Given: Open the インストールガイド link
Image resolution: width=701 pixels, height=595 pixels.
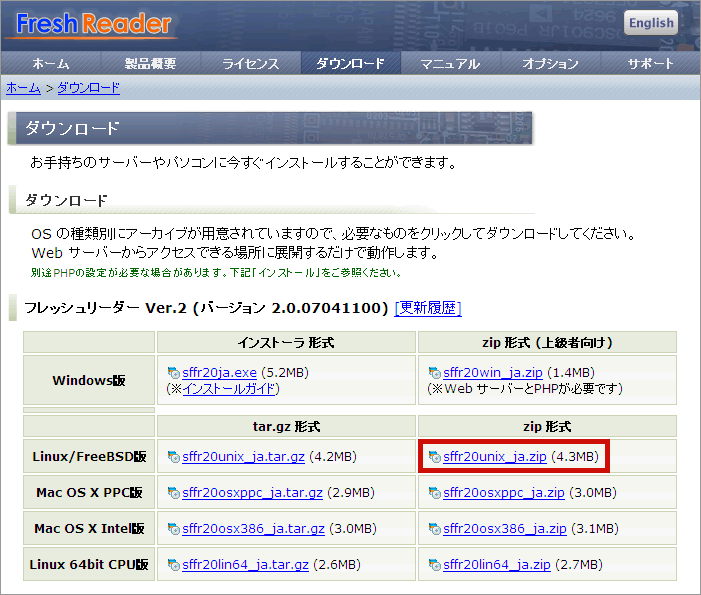Looking at the screenshot, I should click(x=229, y=389).
